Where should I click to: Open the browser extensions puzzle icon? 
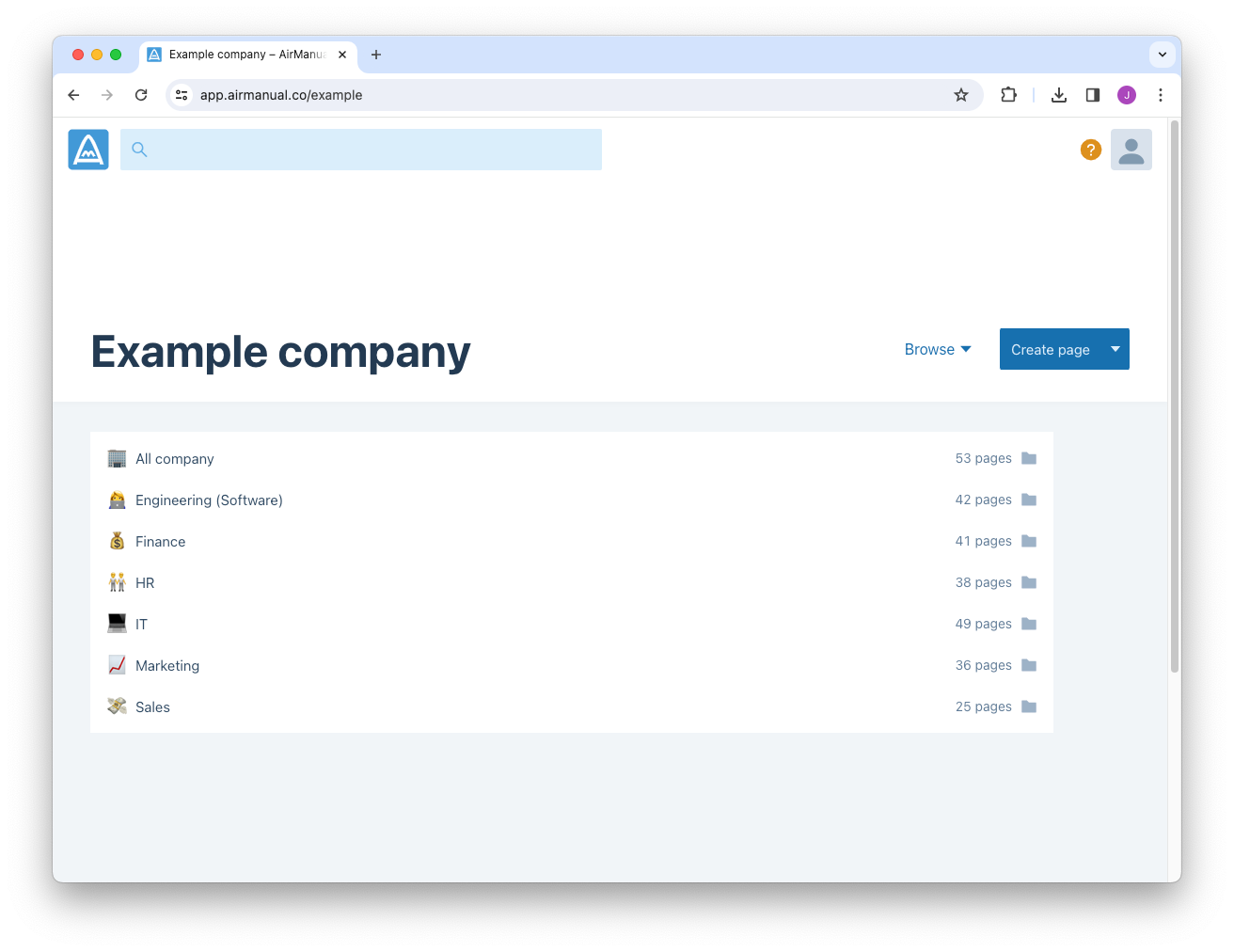point(1008,95)
